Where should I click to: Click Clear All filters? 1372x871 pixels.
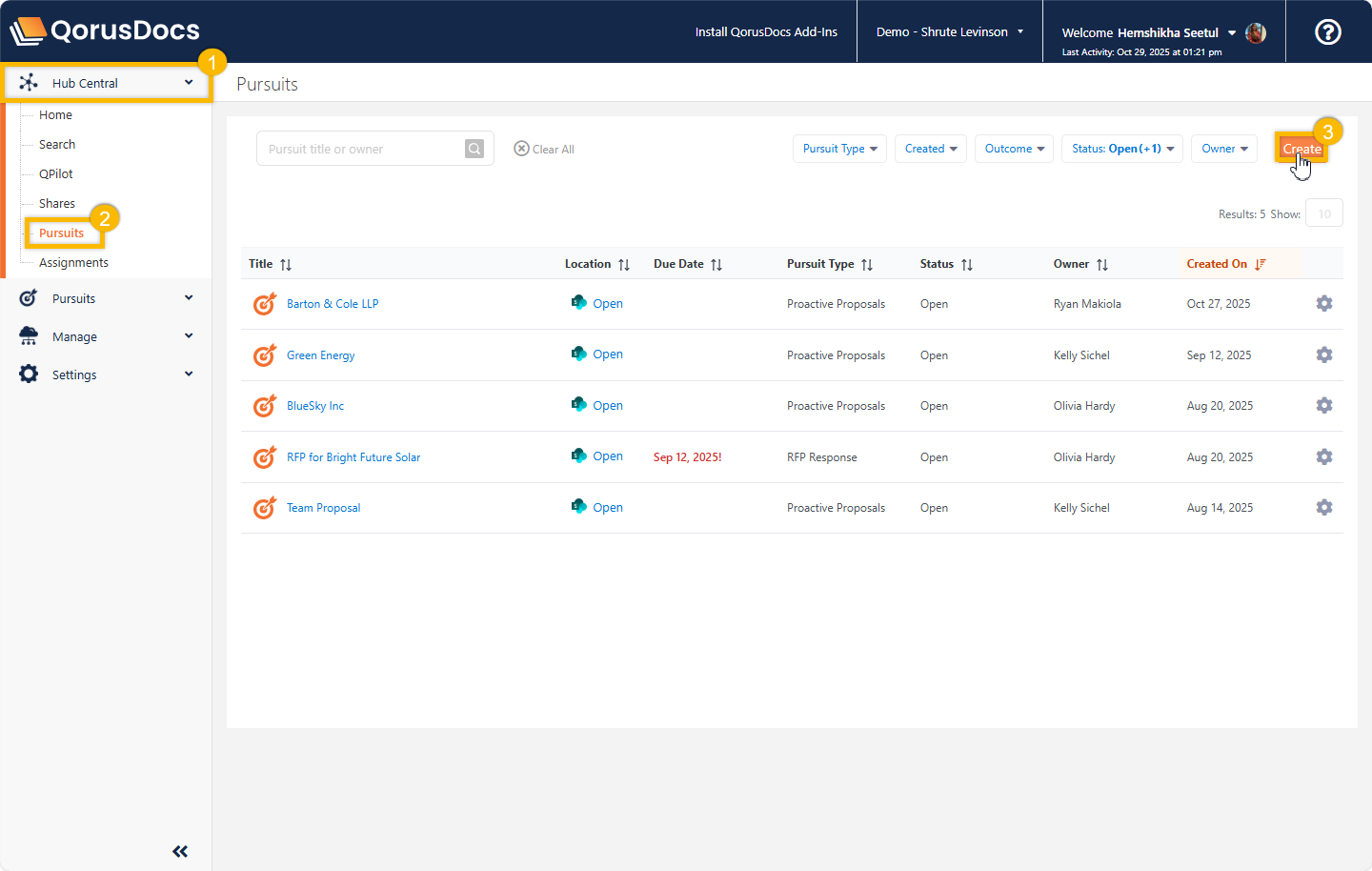pyautogui.click(x=544, y=150)
